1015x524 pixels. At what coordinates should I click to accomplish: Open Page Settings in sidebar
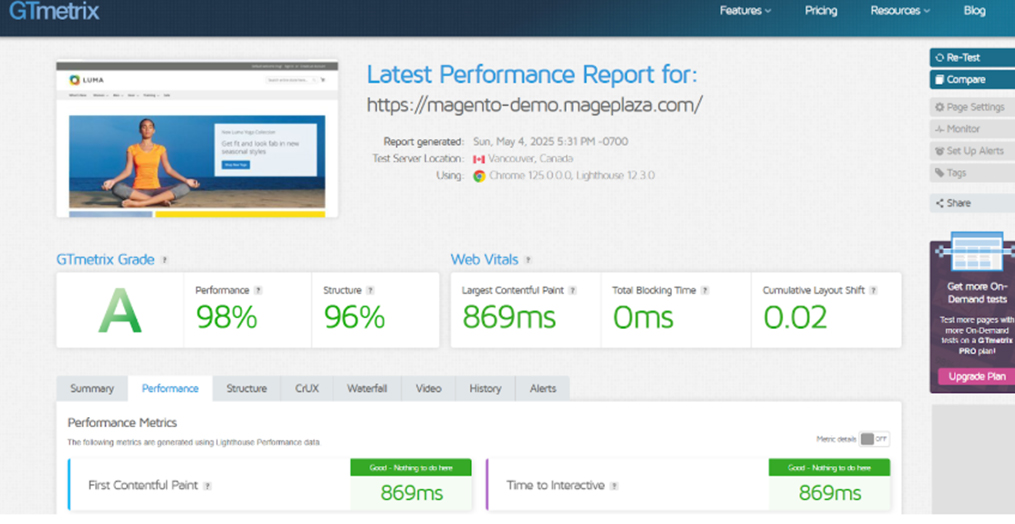(972, 107)
